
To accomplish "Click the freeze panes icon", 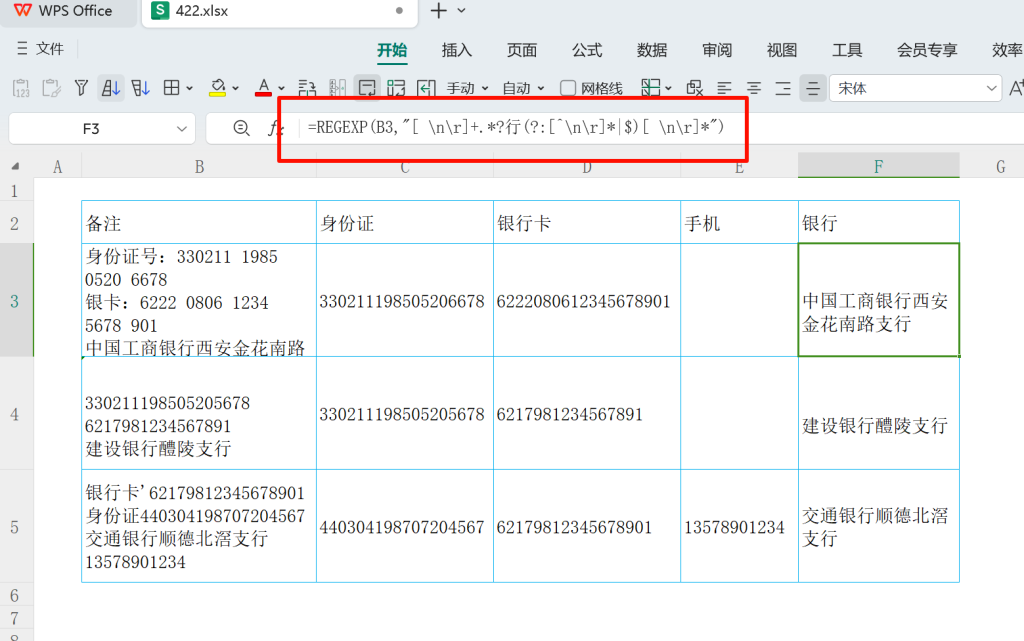I will (x=650, y=88).
